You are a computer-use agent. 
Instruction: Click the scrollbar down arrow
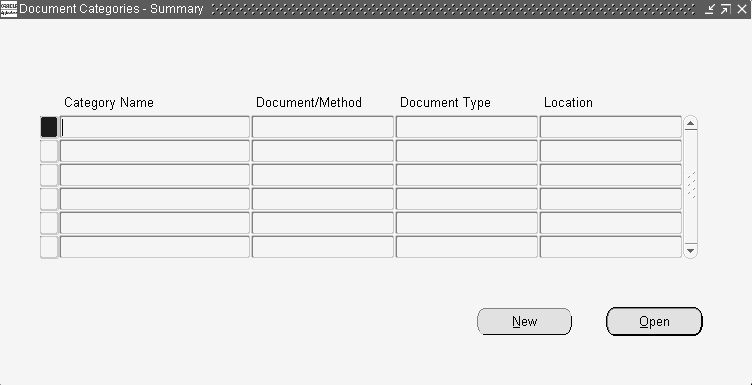pyautogui.click(x=690, y=251)
